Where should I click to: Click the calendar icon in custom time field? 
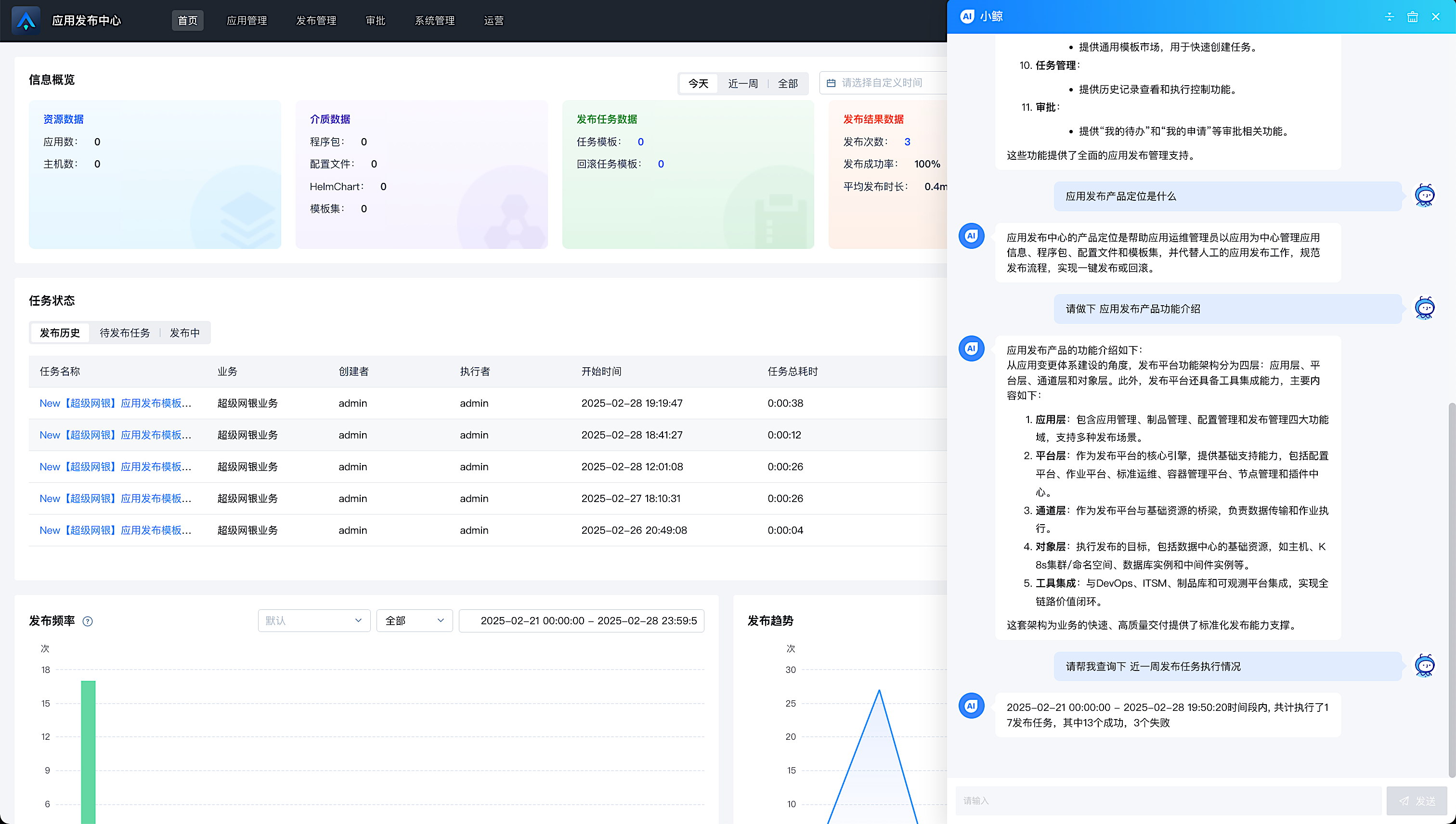(x=831, y=83)
